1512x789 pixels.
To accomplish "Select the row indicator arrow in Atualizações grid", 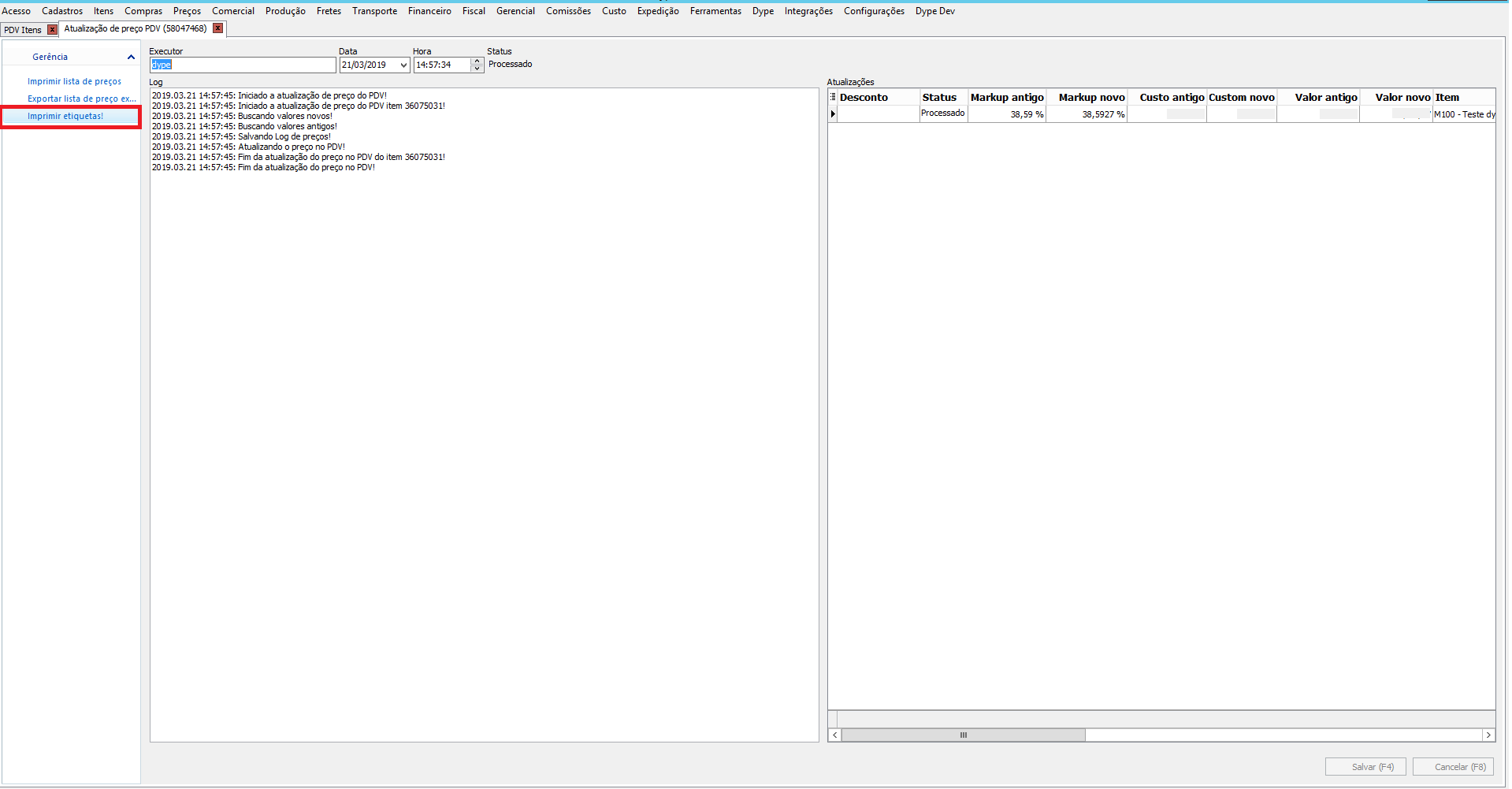I will tap(833, 114).
